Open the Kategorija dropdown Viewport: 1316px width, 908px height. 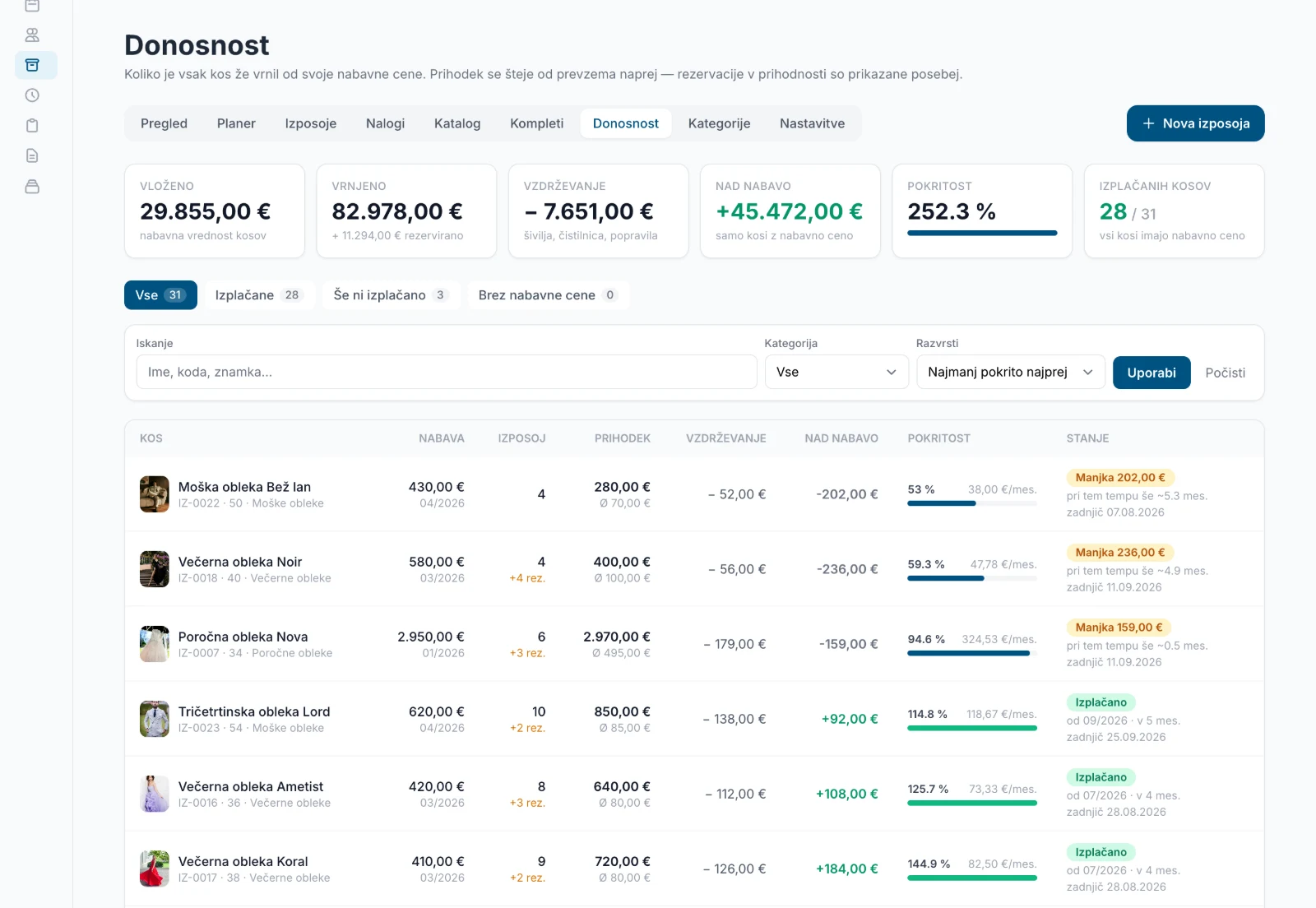[x=836, y=372]
